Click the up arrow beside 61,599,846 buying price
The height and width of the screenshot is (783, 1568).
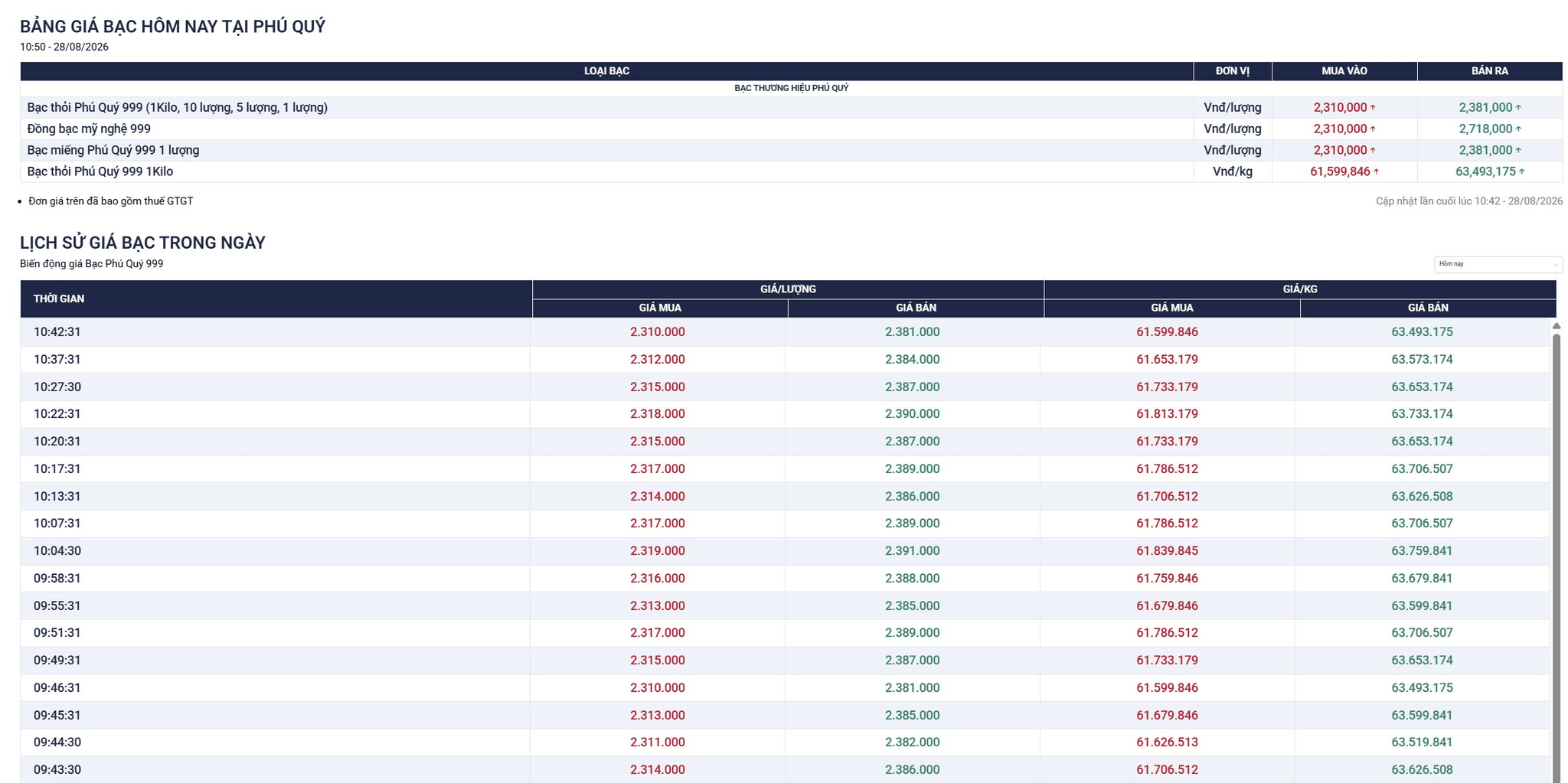[1376, 171]
